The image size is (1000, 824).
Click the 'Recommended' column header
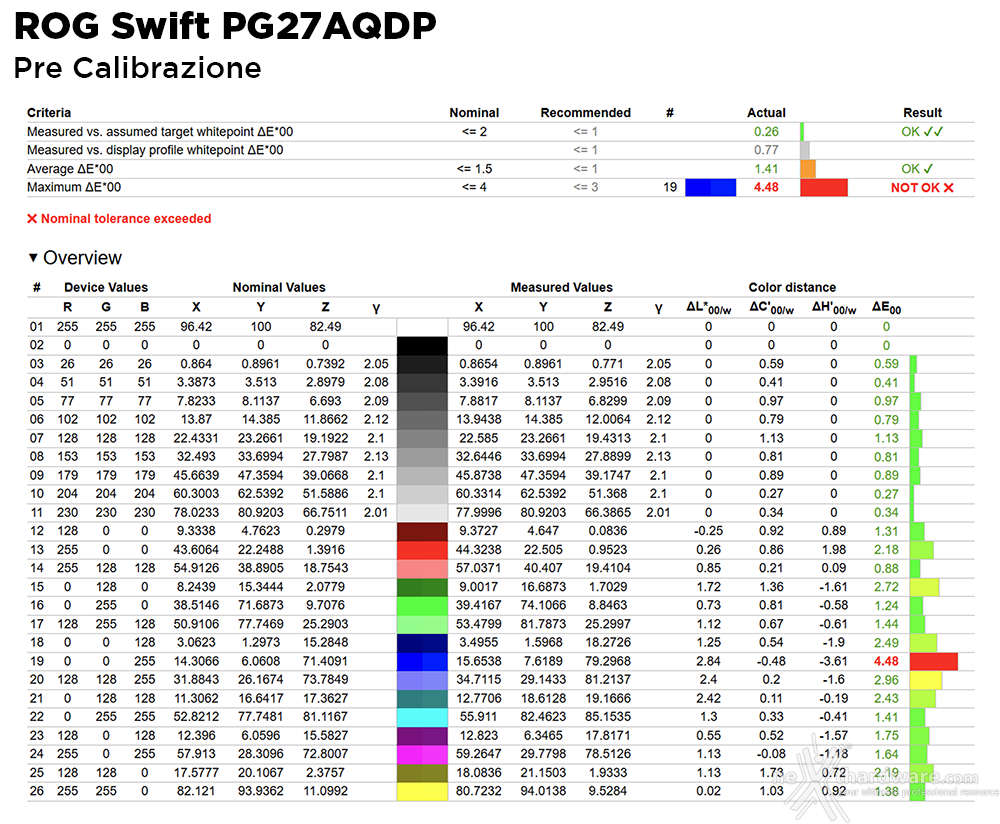tap(585, 113)
